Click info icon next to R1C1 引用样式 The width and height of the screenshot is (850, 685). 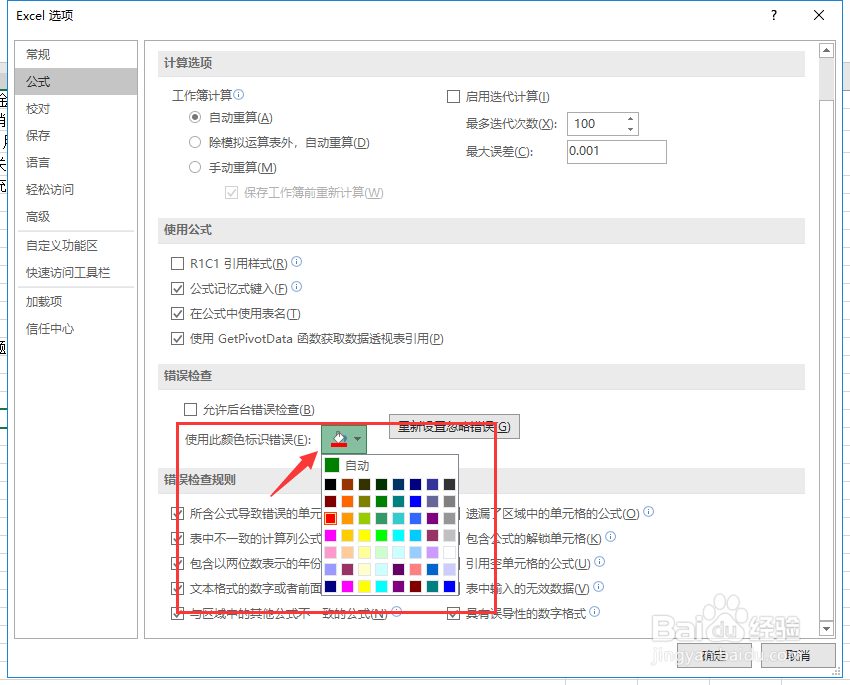297,262
